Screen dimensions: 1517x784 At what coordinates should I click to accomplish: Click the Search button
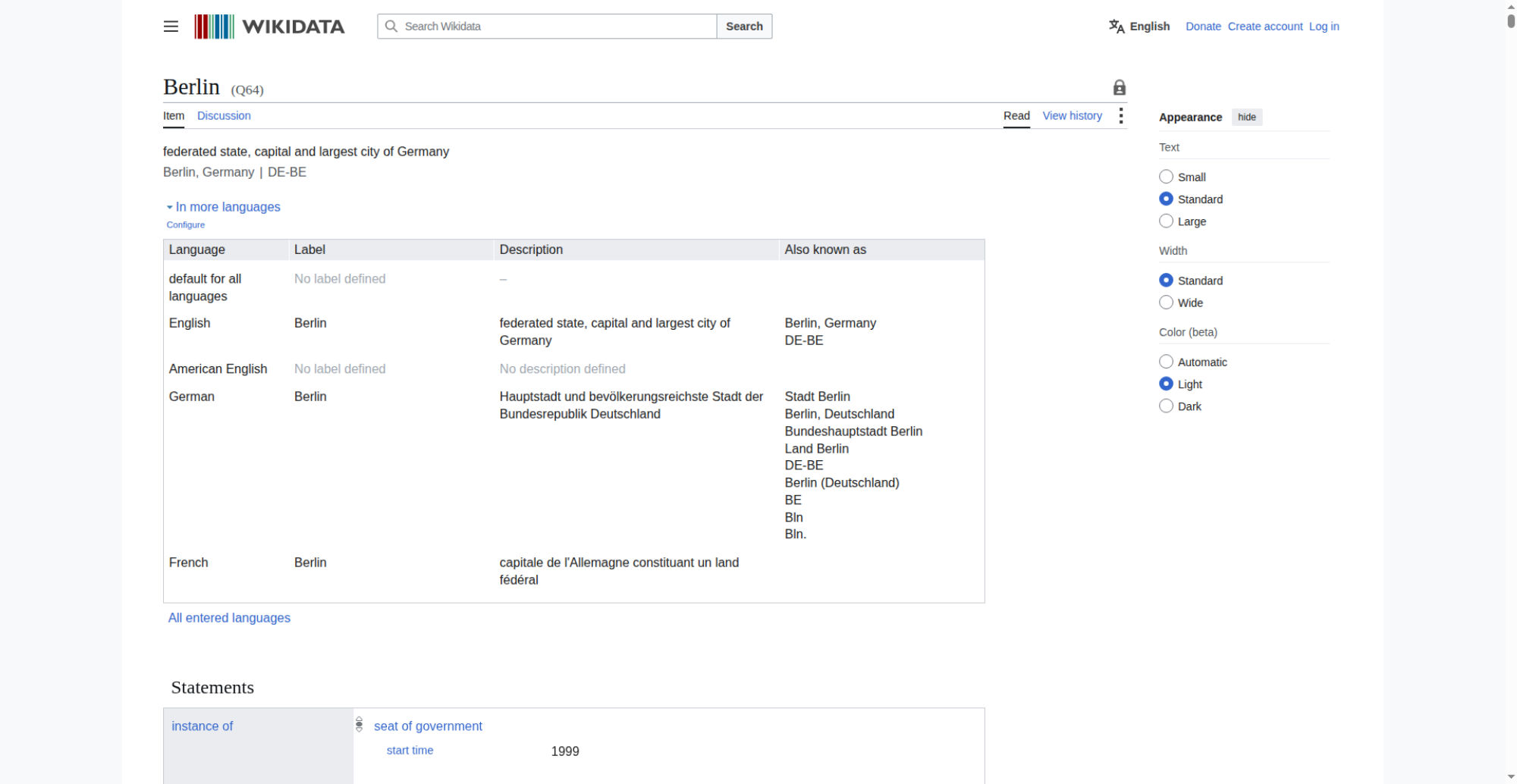coord(744,27)
